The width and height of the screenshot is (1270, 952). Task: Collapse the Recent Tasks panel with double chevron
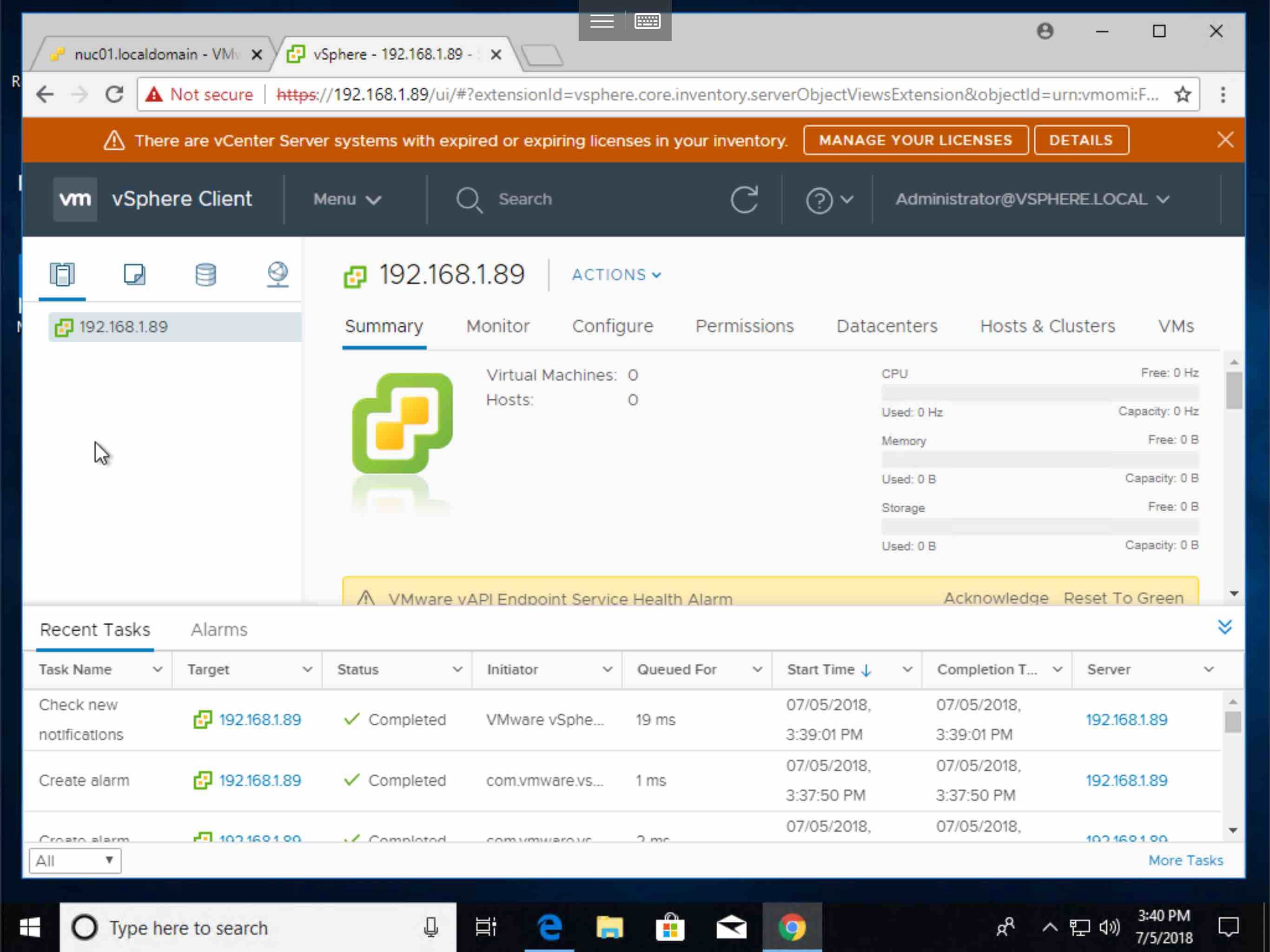tap(1224, 627)
